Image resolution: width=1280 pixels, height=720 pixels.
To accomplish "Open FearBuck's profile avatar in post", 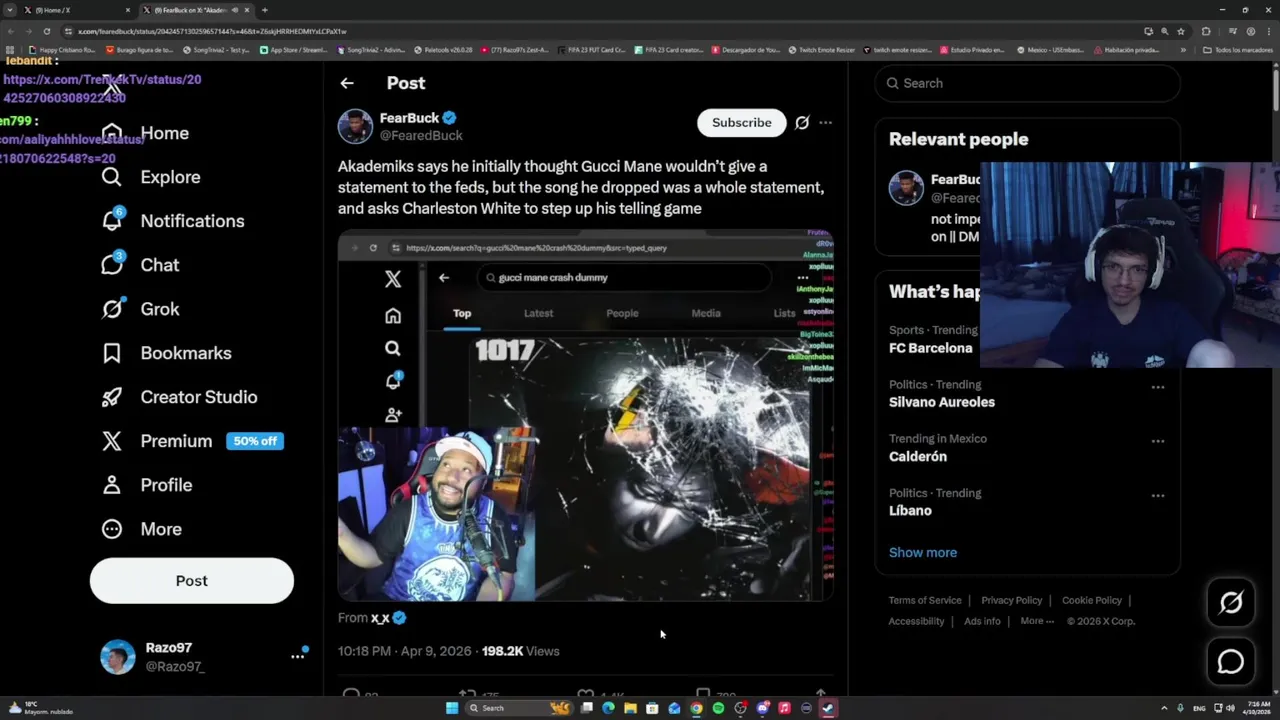I will click(x=355, y=126).
